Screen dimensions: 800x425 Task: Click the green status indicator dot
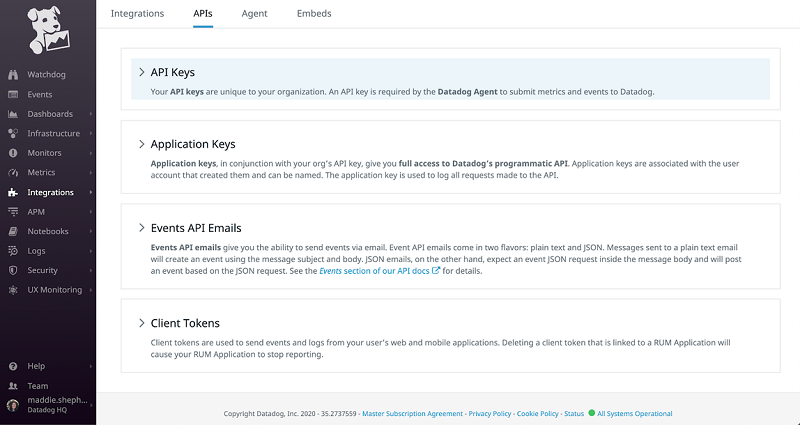[x=592, y=413]
